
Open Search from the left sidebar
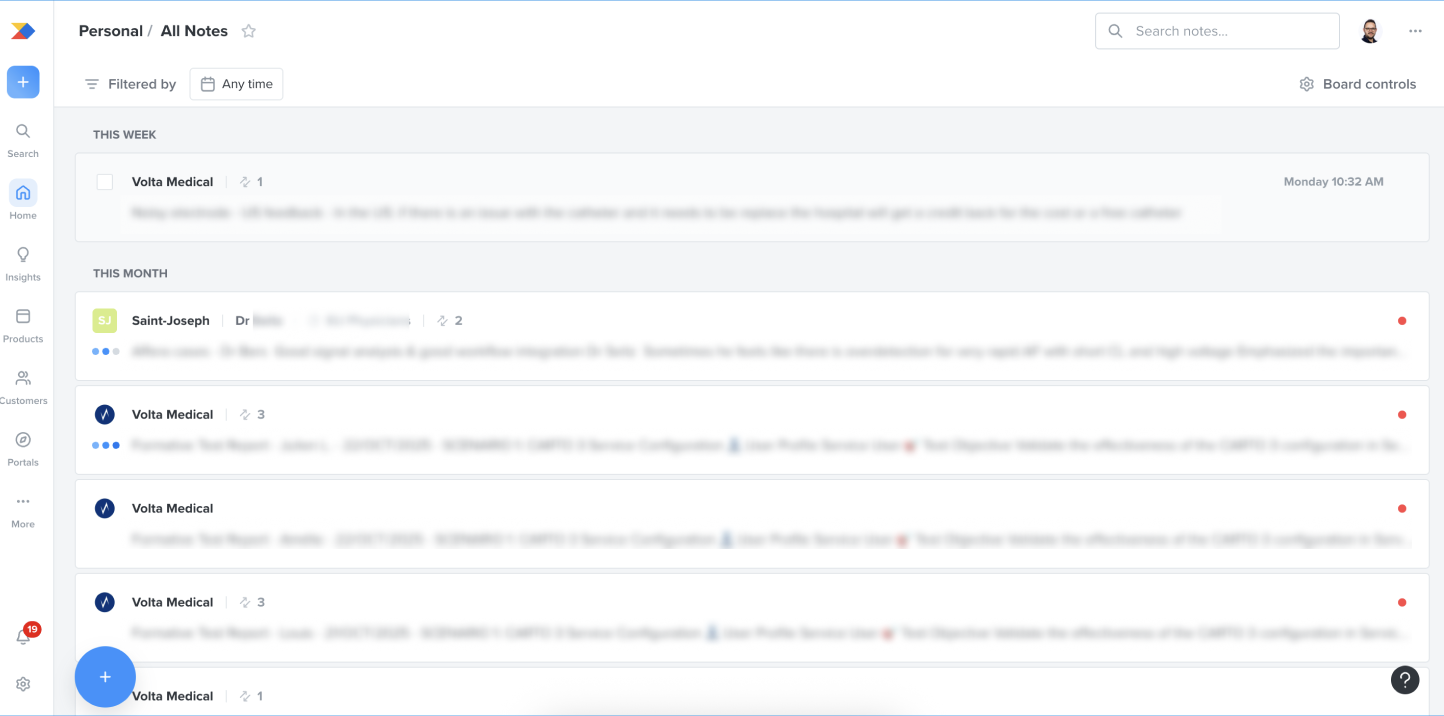pos(23,140)
